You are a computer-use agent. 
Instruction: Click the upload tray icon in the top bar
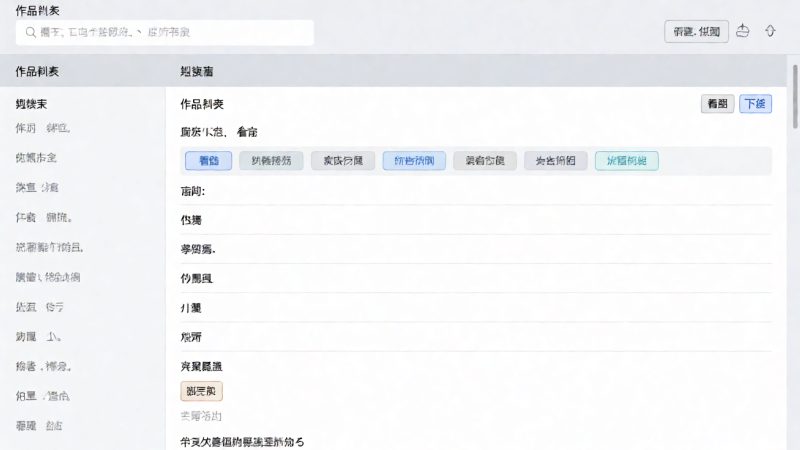click(743, 31)
